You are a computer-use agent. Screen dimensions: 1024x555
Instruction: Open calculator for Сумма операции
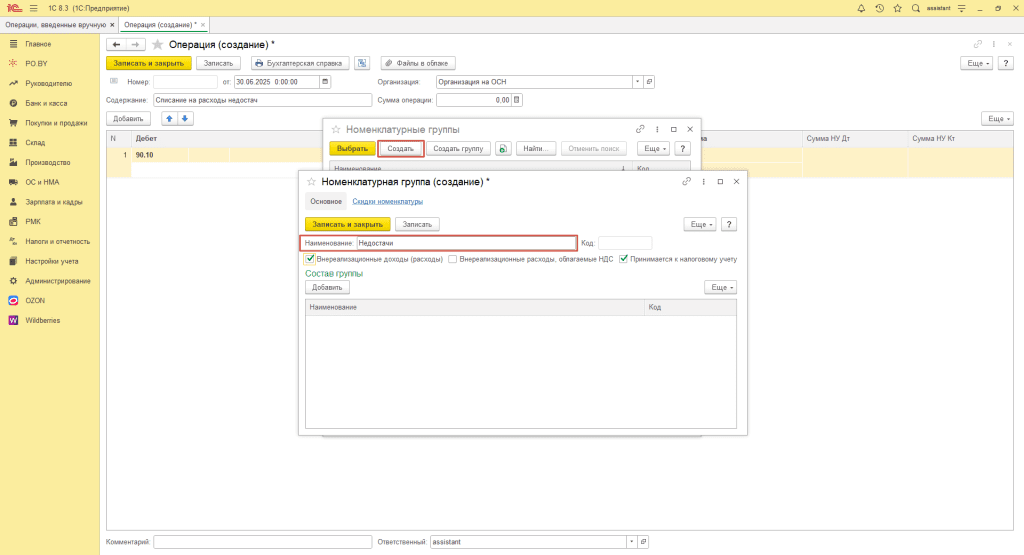pos(517,100)
